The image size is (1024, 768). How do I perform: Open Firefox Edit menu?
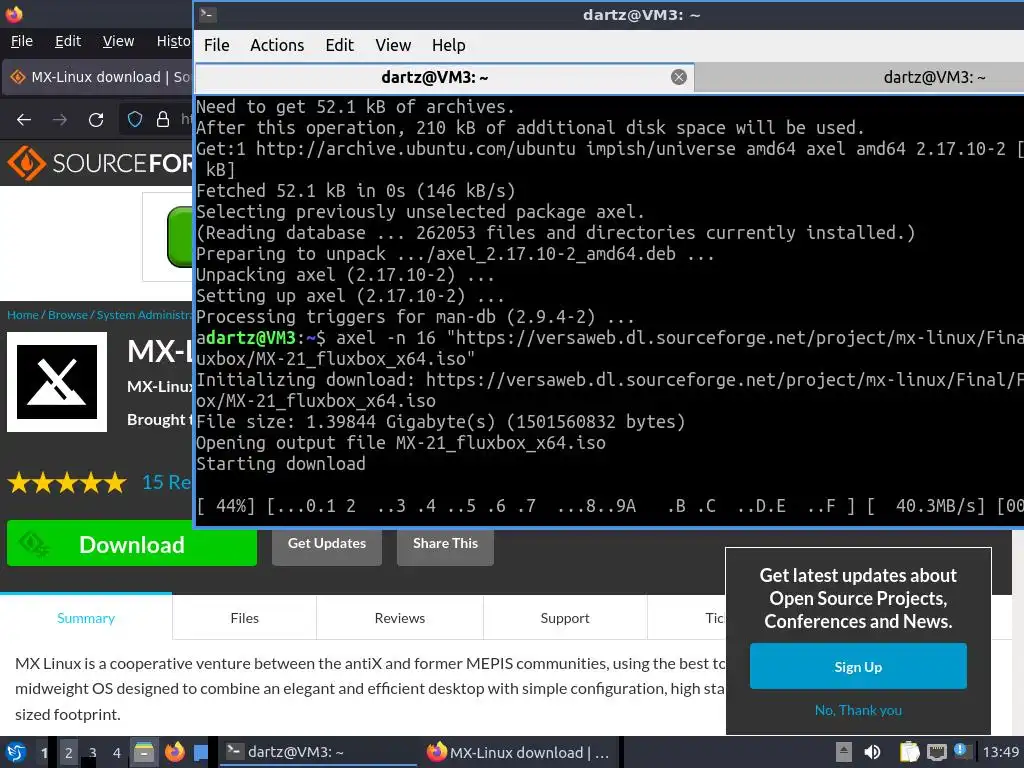click(68, 41)
